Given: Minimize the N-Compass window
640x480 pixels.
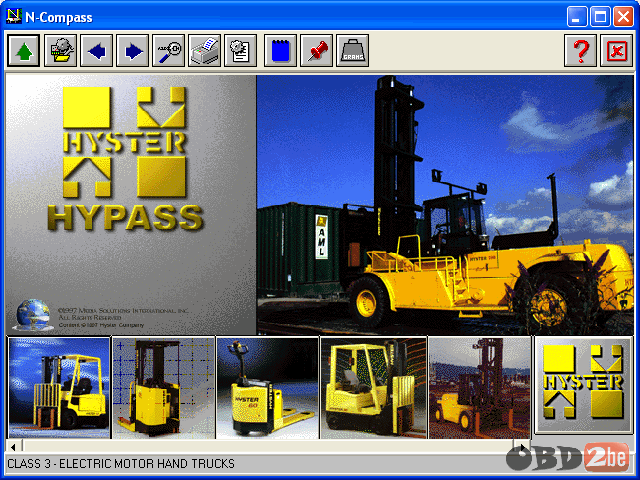Looking at the screenshot, I should 577,17.
